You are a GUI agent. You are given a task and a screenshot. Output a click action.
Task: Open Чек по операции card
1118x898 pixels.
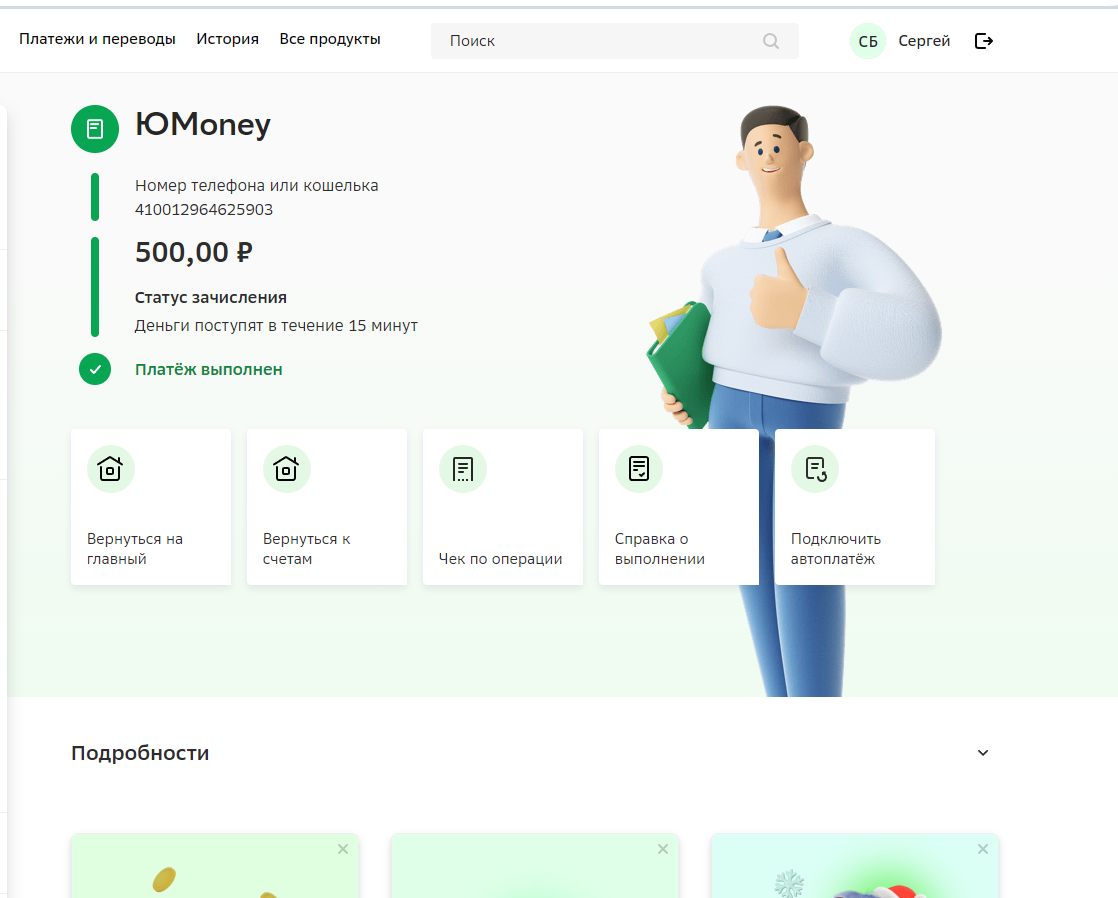(x=503, y=507)
